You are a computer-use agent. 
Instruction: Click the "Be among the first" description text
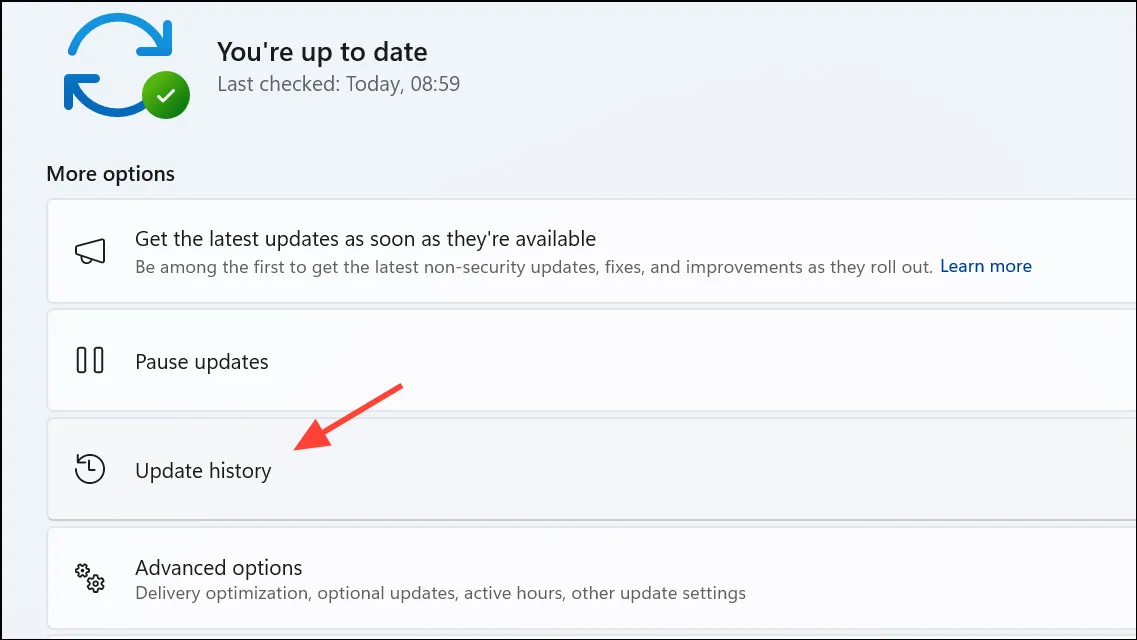point(534,267)
